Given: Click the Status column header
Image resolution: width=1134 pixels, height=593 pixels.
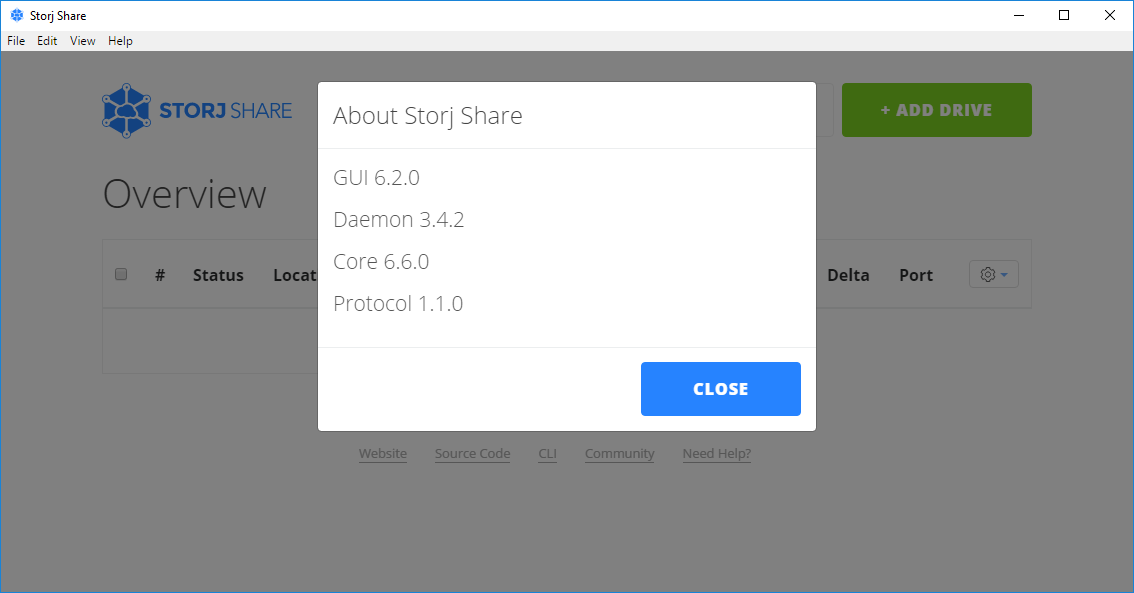Looking at the screenshot, I should (x=218, y=275).
